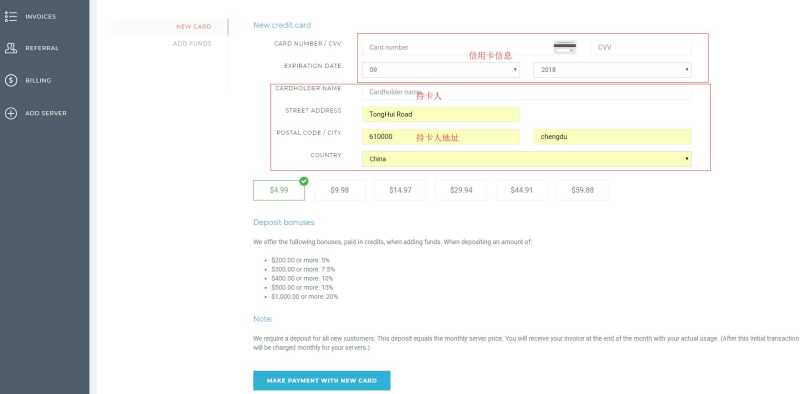Click the Add Server plus icon

11,113
